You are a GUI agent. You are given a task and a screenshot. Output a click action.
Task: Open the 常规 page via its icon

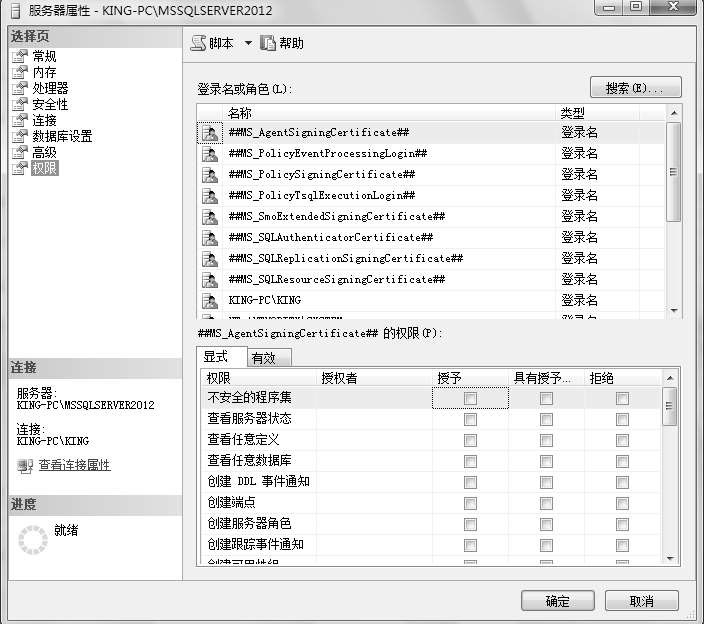click(19, 56)
